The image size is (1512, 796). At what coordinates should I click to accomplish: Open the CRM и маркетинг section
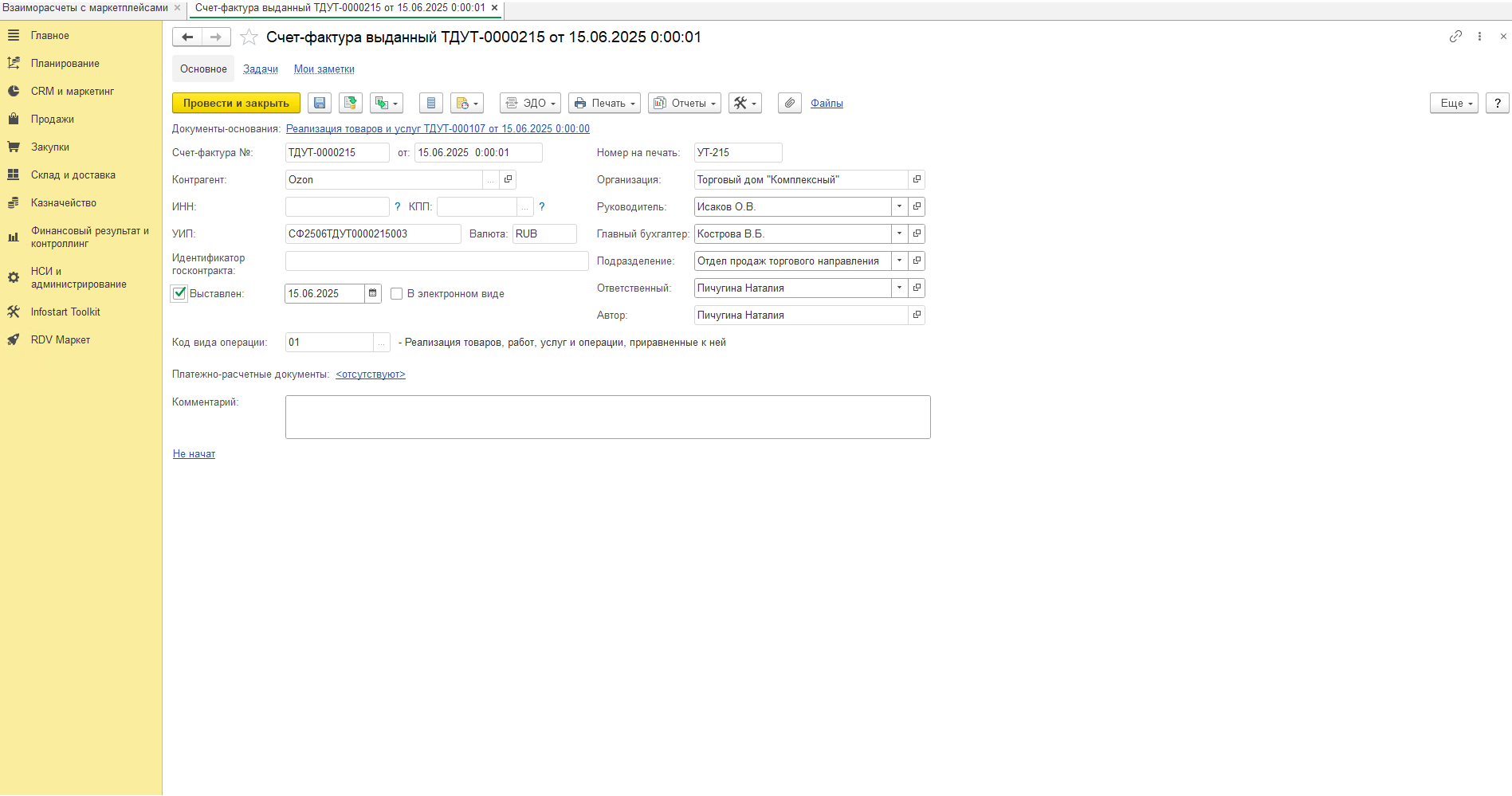[x=73, y=92]
